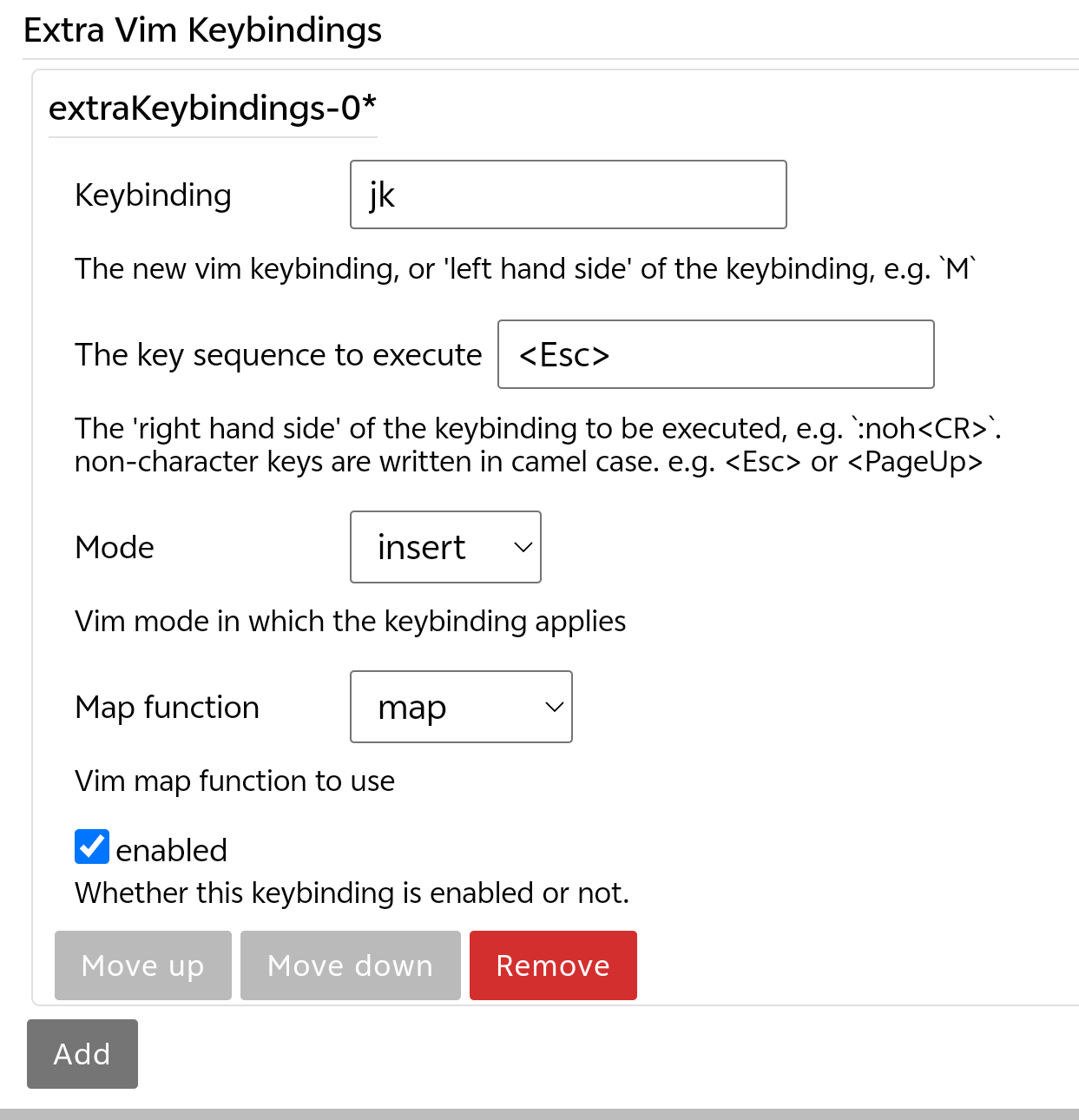This screenshot has height=1120, width=1079.
Task: Click the 'Vim map function to use' description
Action: tap(234, 781)
